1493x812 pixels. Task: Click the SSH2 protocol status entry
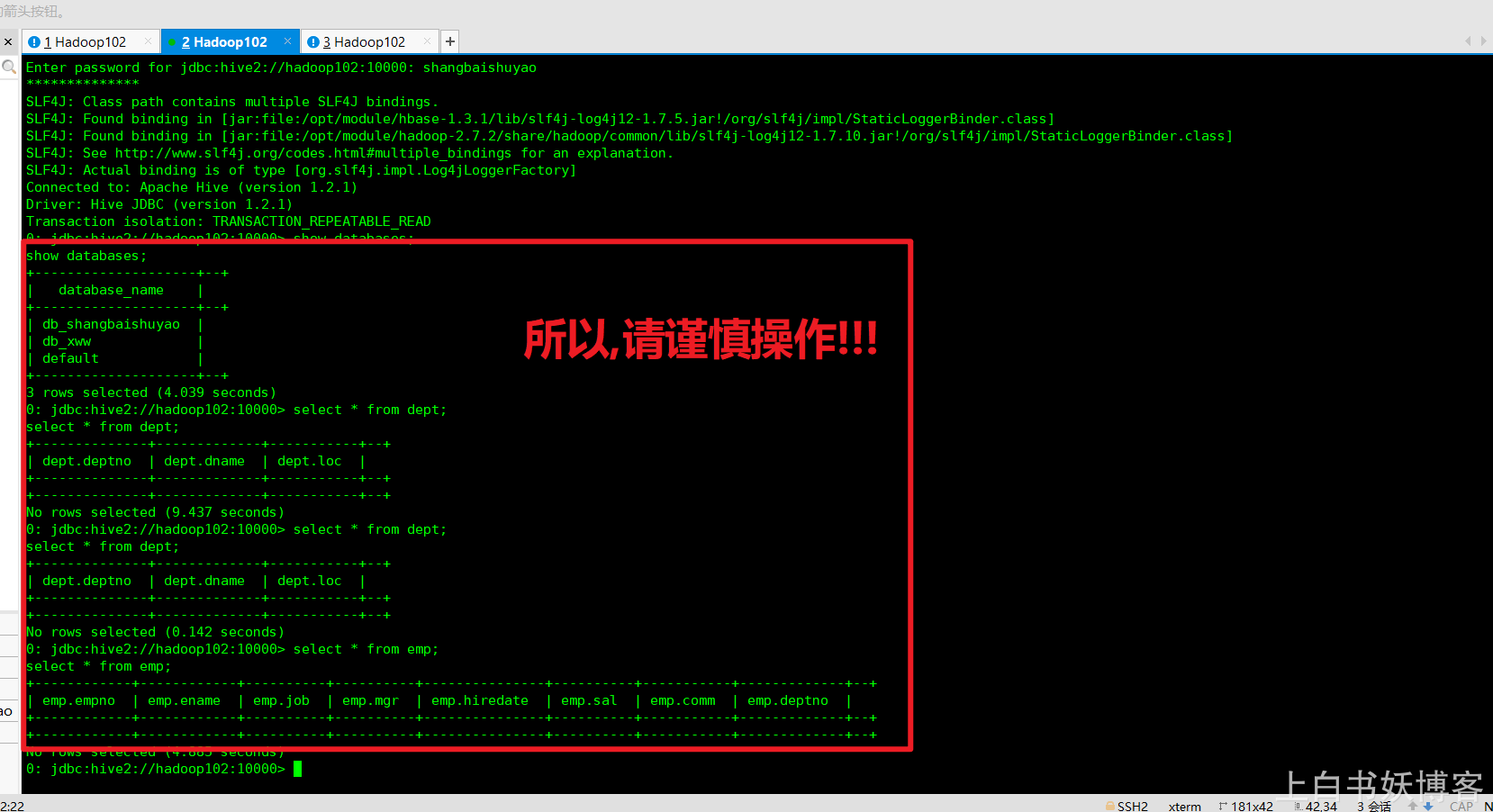pos(1132,806)
